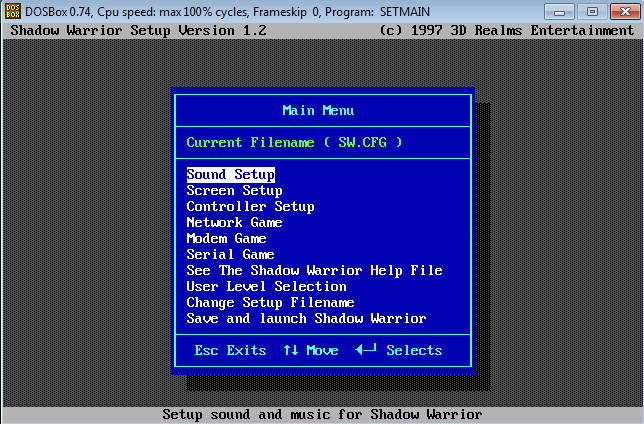The height and width of the screenshot is (424, 644).
Task: Click the up-down arrows Move hint
Action: [x=311, y=350]
